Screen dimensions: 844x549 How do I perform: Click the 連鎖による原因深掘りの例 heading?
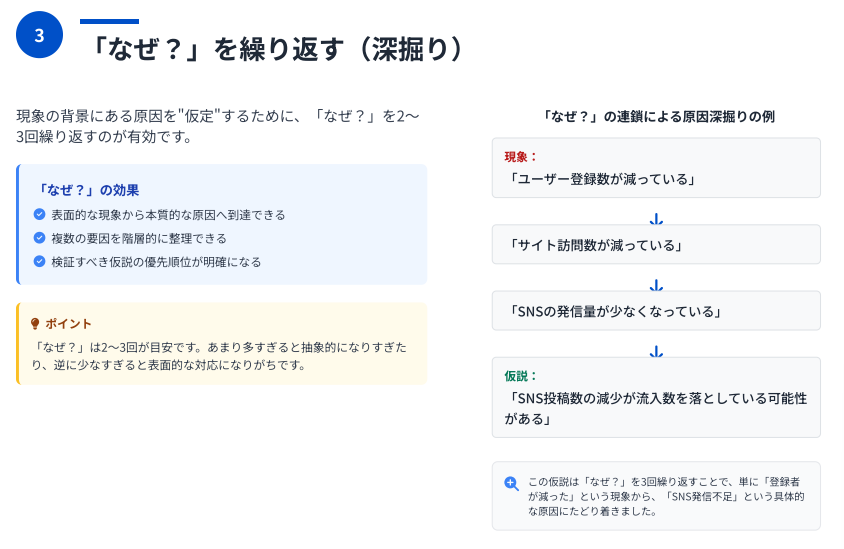(x=657, y=116)
